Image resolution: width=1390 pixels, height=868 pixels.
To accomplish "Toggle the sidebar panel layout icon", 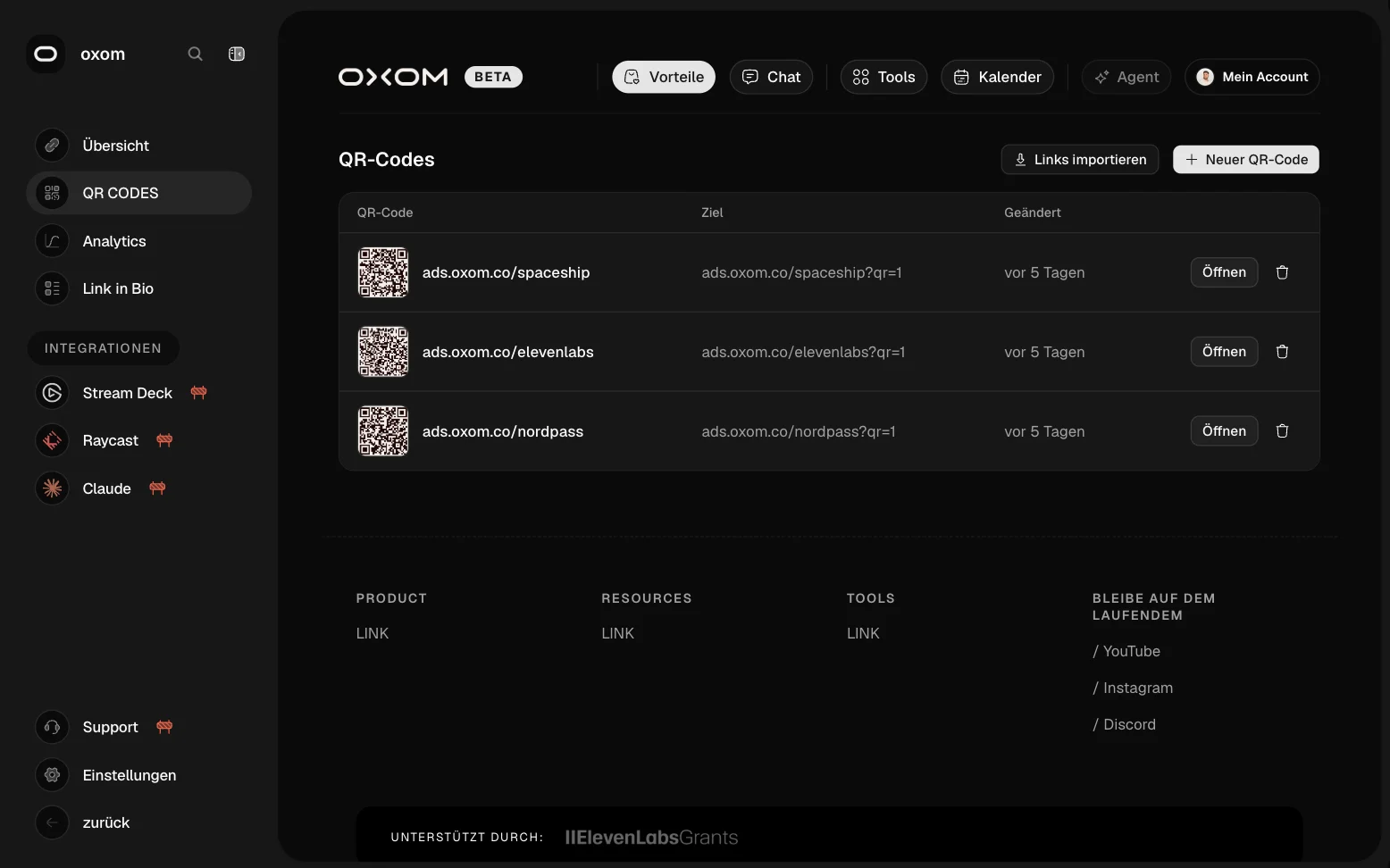I will (x=237, y=54).
